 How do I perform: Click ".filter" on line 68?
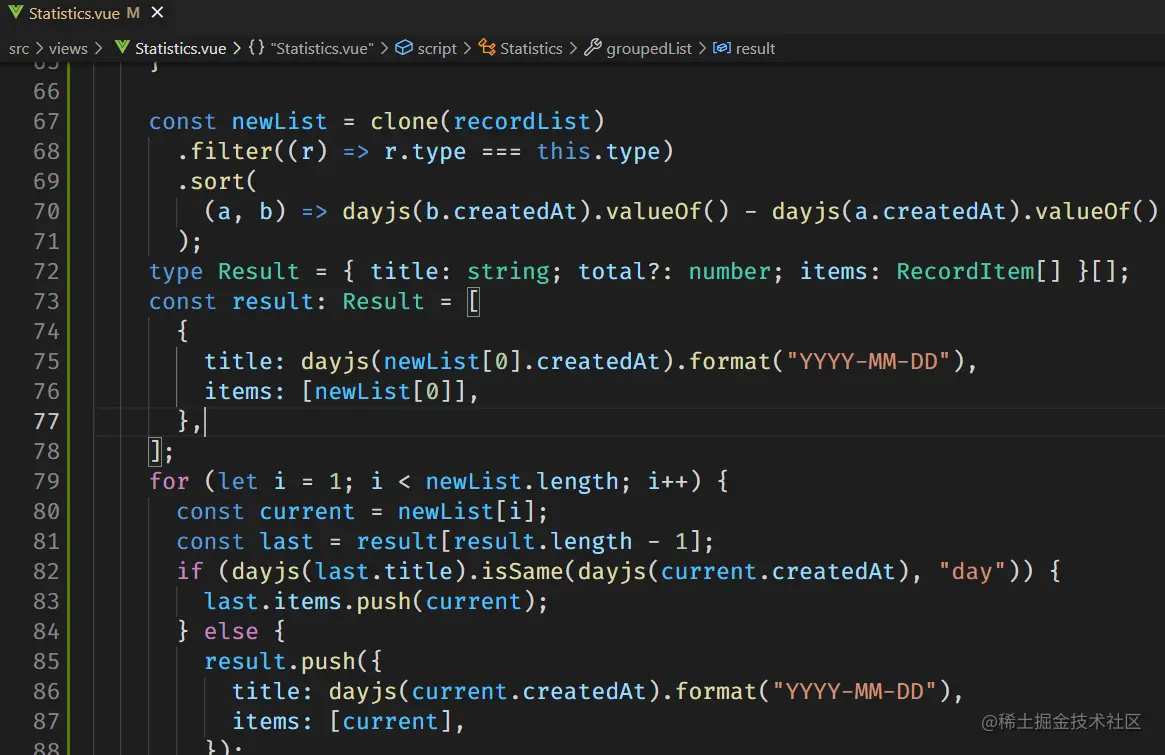[x=224, y=152]
